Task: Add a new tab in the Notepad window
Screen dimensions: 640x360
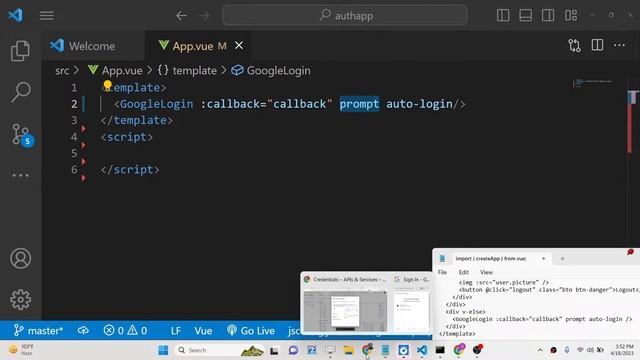Action: pos(562,258)
